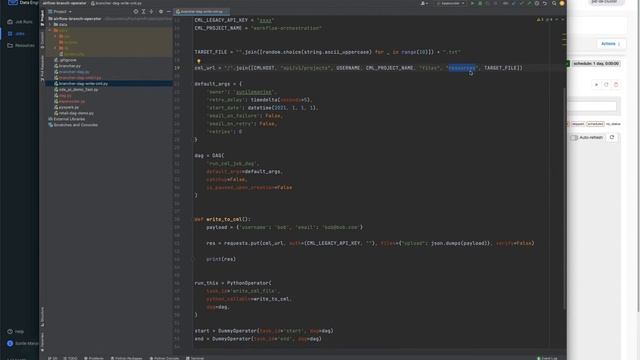This screenshot has width=640, height=360.
Task: Open Project panel settings gear
Action: [x=161, y=12]
